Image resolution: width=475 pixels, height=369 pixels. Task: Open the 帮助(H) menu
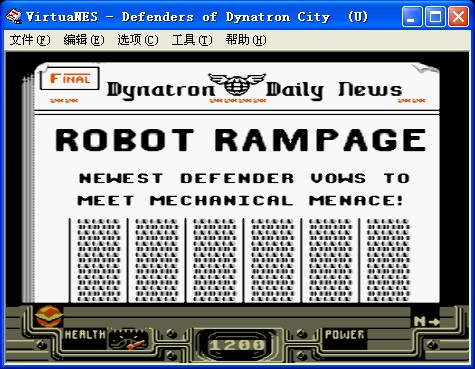coord(246,40)
